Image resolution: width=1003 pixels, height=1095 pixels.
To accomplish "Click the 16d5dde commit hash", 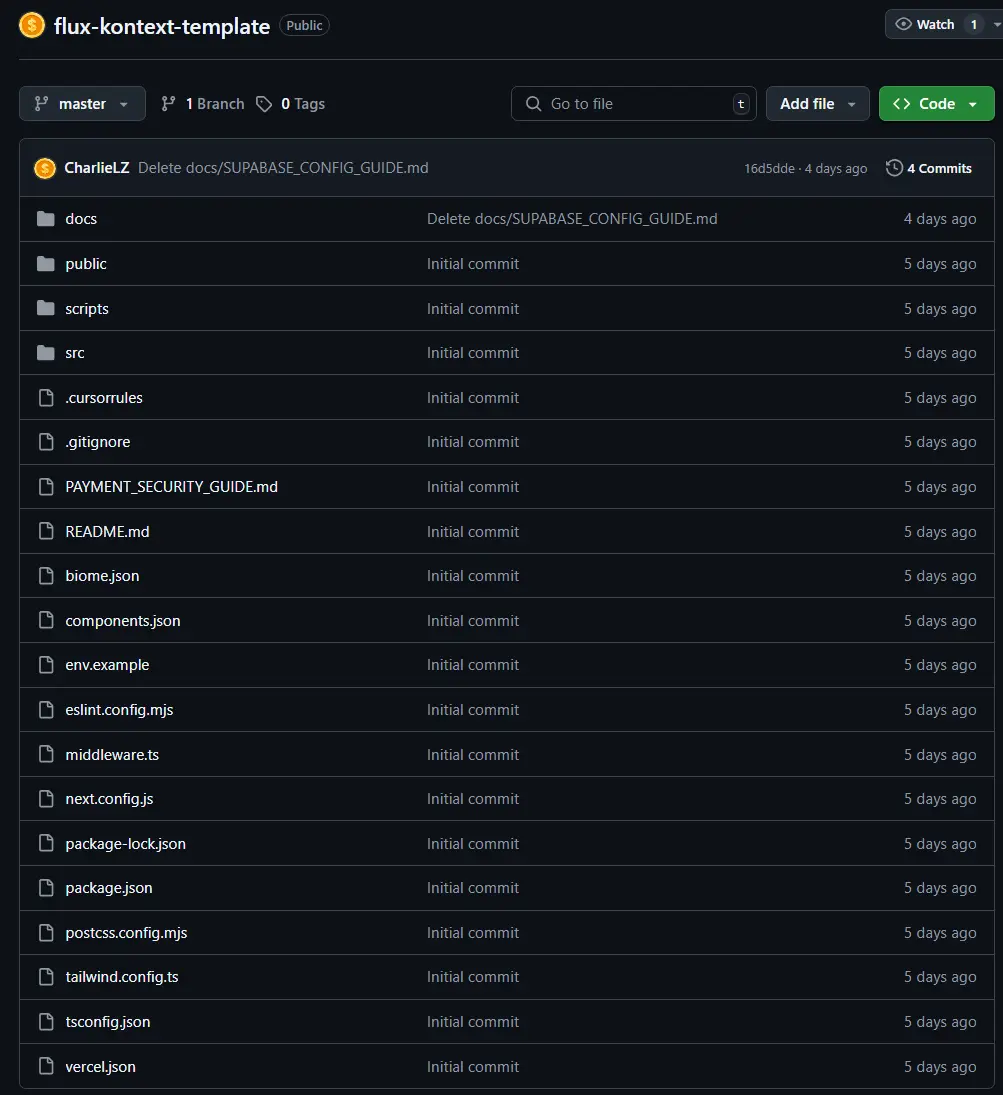I will pos(767,169).
